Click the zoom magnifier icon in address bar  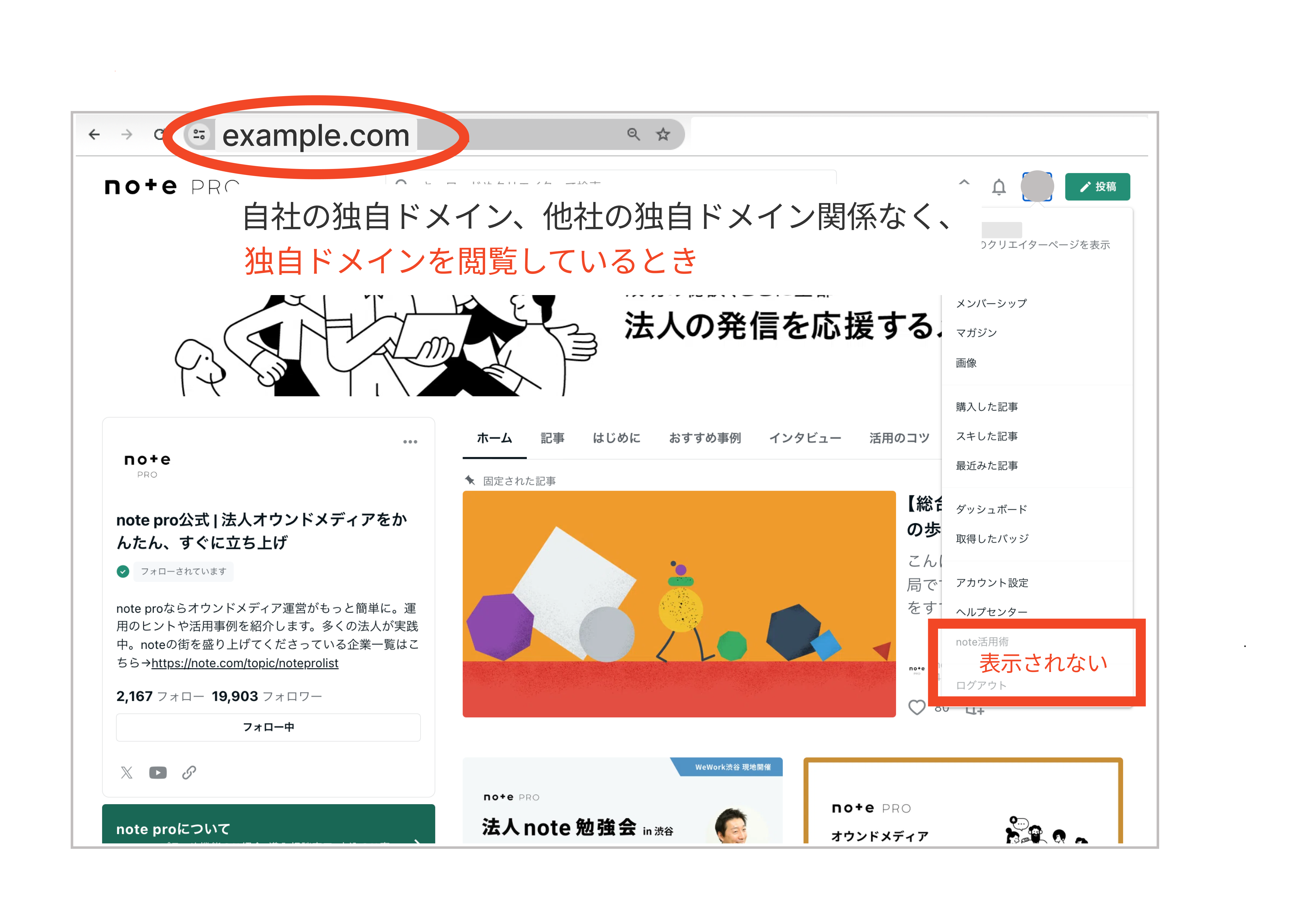pos(633,134)
